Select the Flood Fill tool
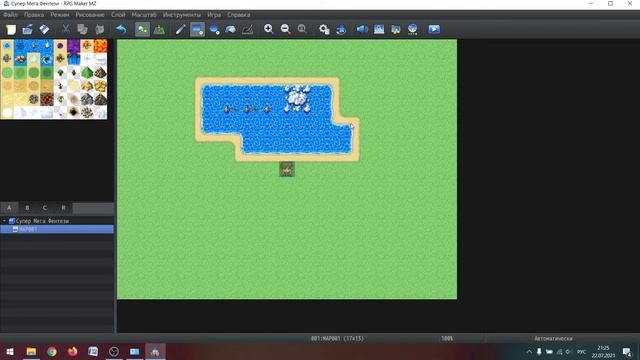 coord(231,29)
